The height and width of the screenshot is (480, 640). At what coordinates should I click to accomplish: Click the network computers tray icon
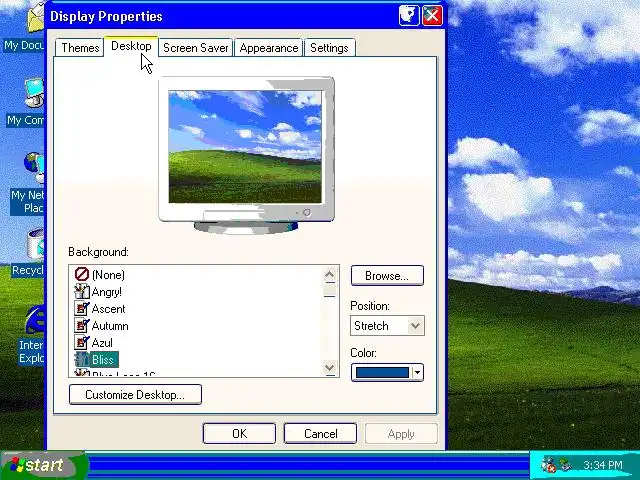566,464
